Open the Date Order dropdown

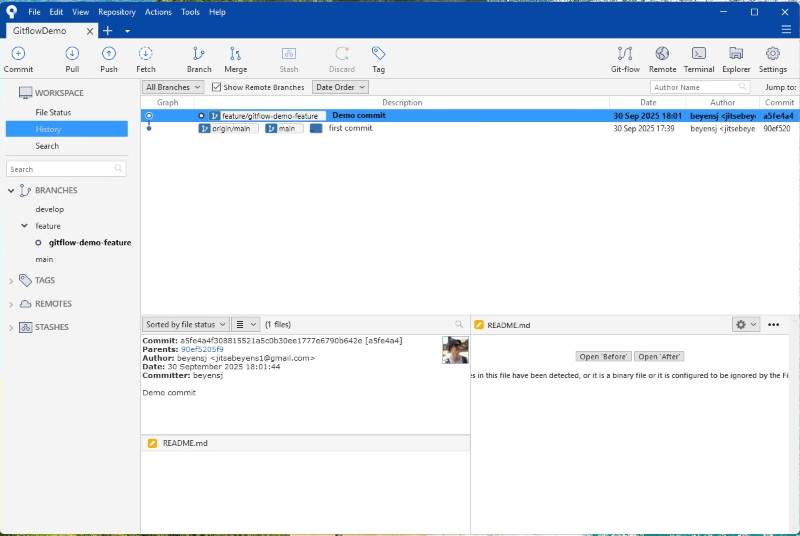point(340,88)
